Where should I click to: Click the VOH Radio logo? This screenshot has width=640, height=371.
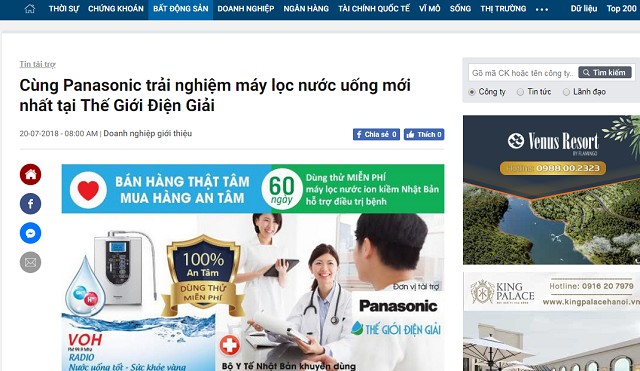[85, 347]
